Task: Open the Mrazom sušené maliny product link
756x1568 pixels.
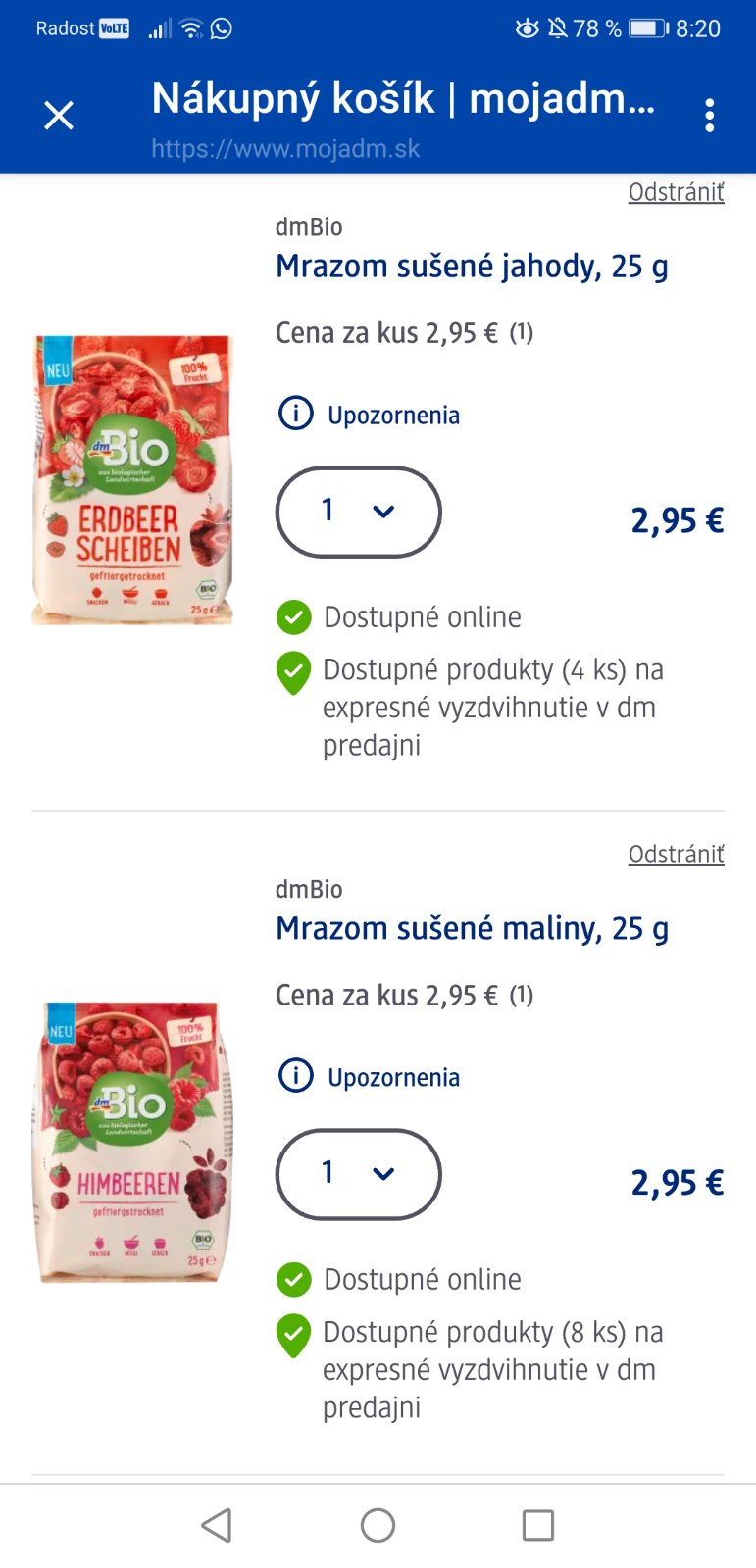Action: tap(472, 929)
